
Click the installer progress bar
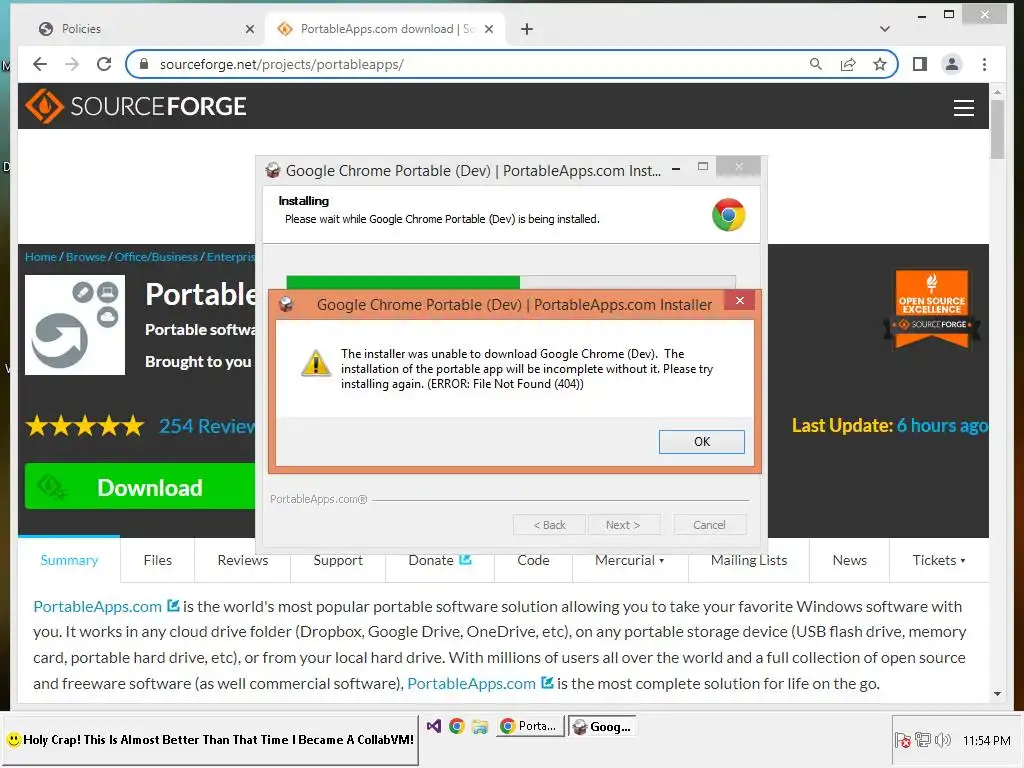click(511, 282)
